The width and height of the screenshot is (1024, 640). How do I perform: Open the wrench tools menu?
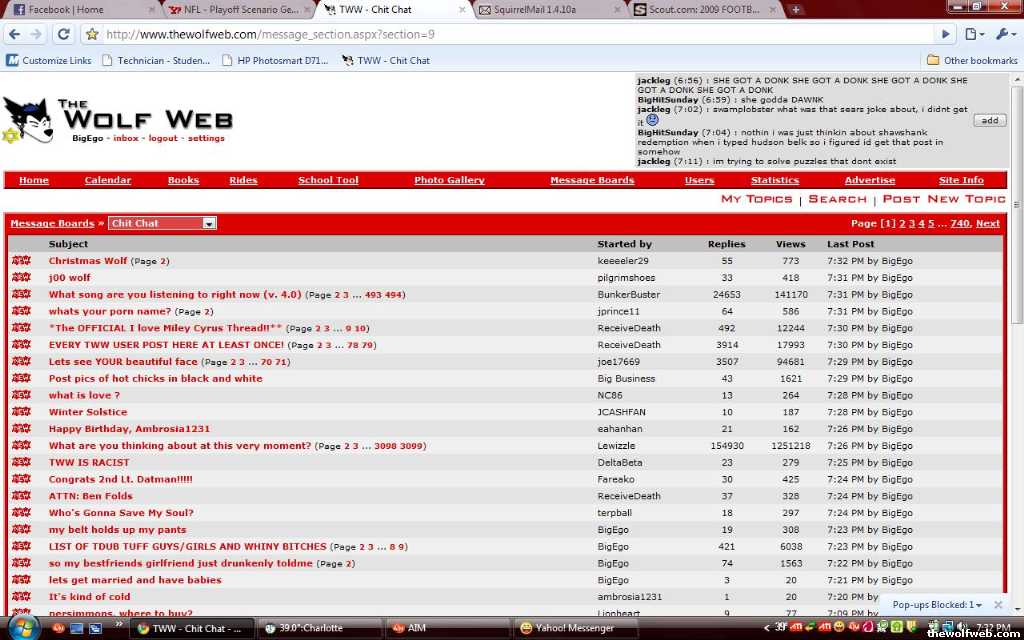click(1003, 34)
